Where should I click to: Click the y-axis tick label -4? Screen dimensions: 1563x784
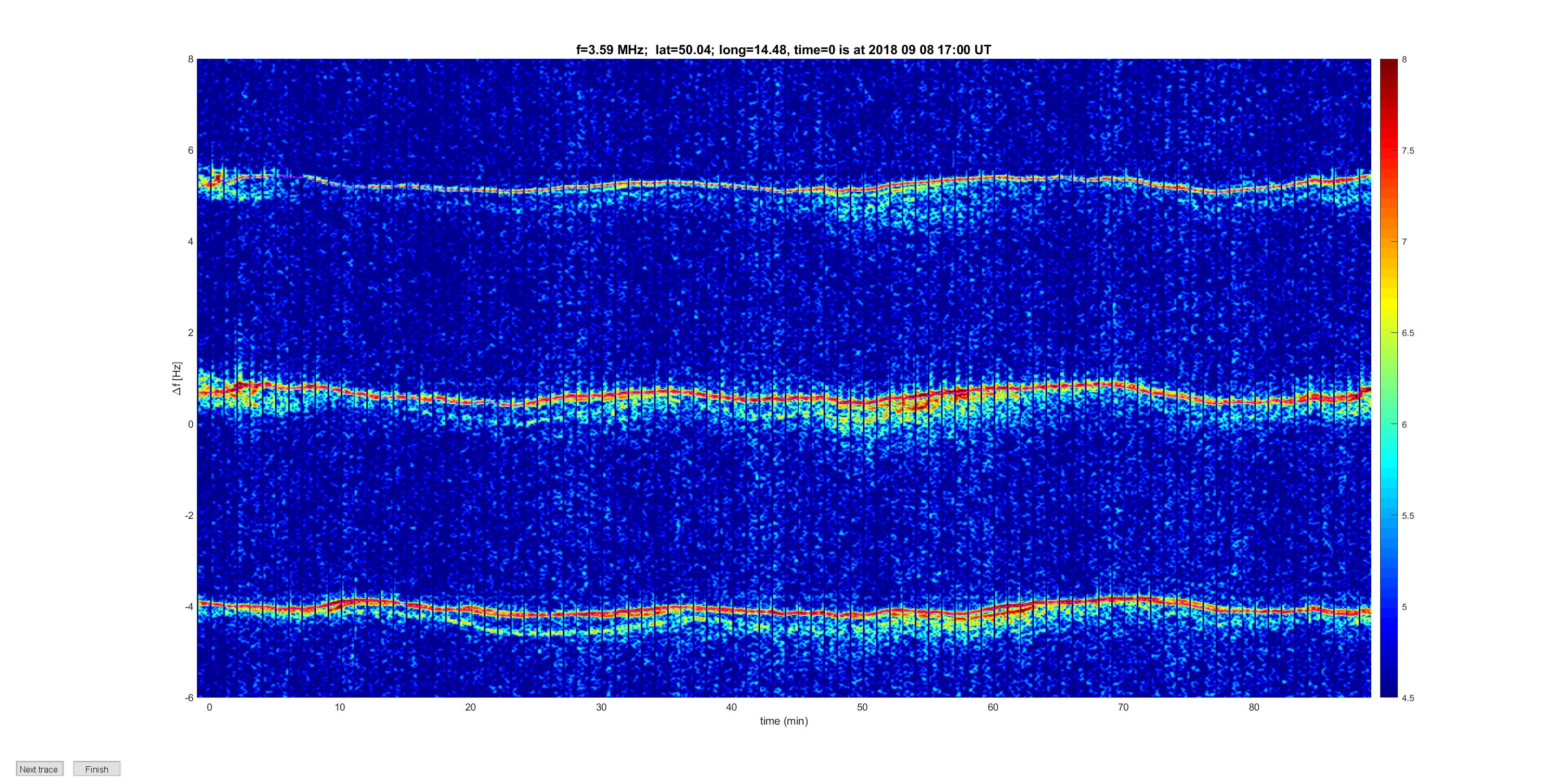pos(189,607)
